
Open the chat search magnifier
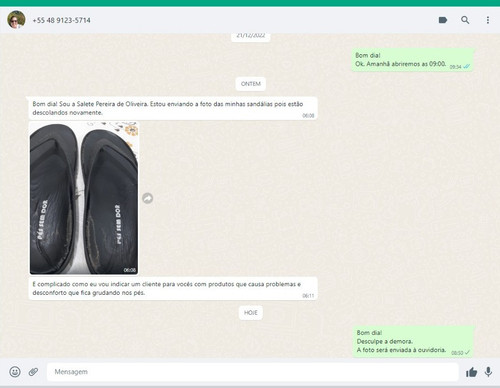tap(465, 20)
